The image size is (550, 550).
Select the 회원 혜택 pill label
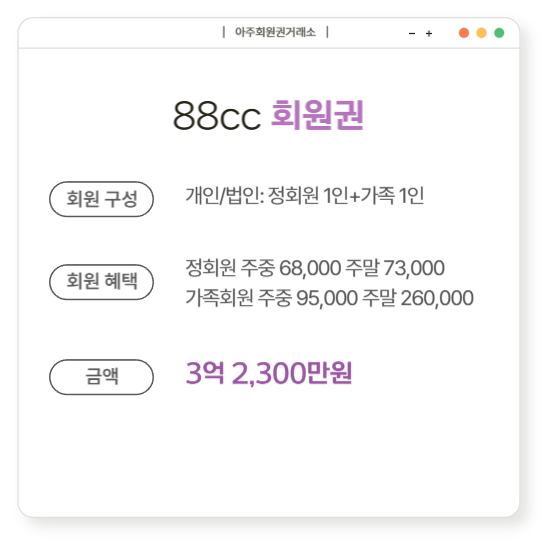tap(101, 282)
